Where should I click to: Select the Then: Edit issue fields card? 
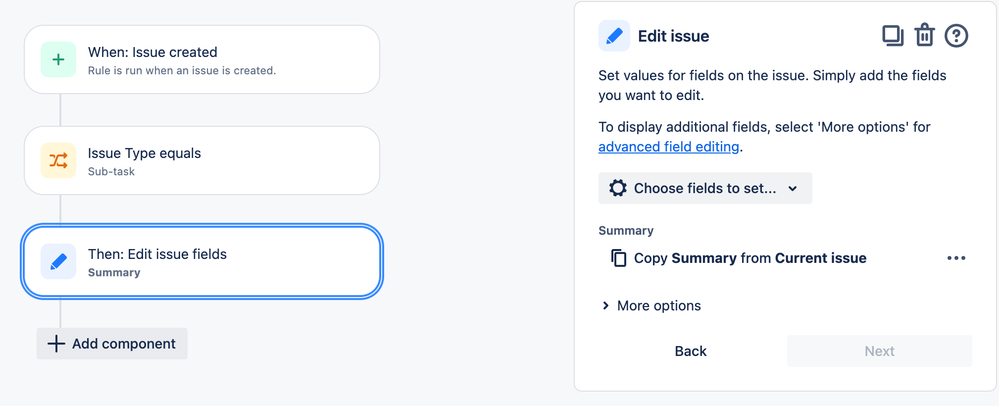202,261
